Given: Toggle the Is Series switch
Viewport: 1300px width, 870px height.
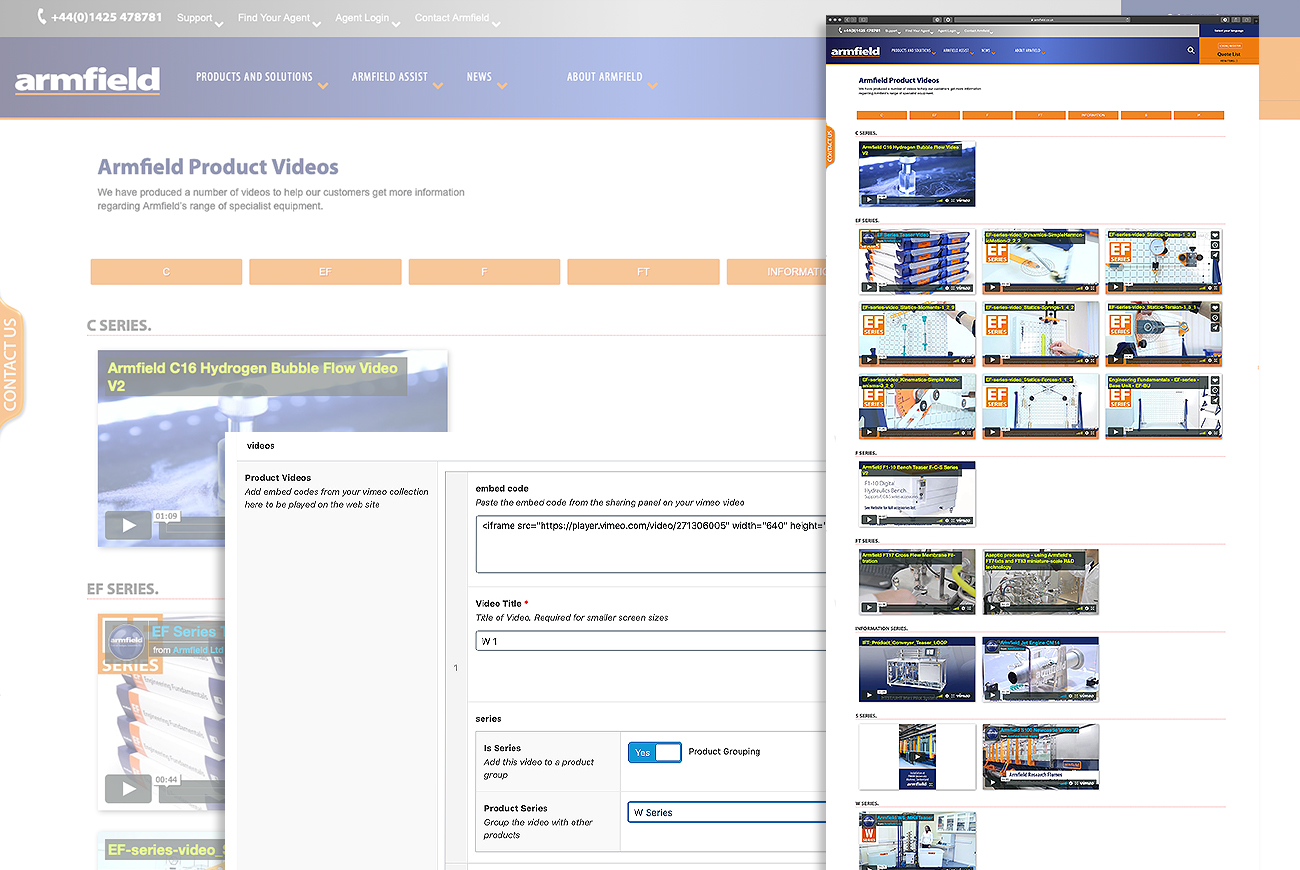Looking at the screenshot, I should coord(655,752).
